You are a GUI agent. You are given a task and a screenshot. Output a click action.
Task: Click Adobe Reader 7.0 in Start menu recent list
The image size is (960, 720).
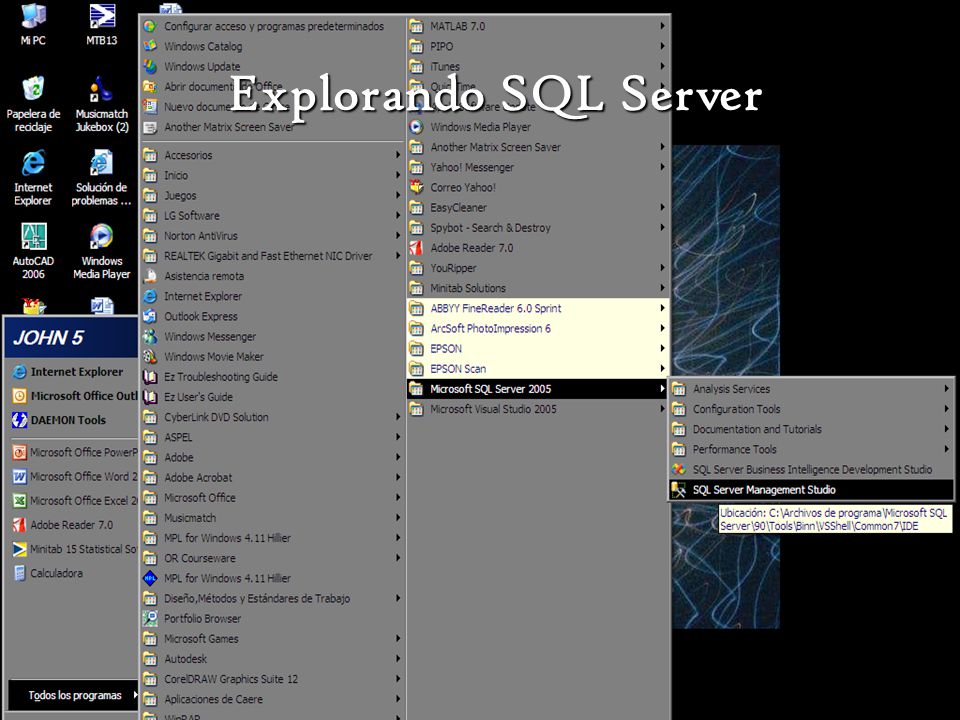(x=71, y=525)
